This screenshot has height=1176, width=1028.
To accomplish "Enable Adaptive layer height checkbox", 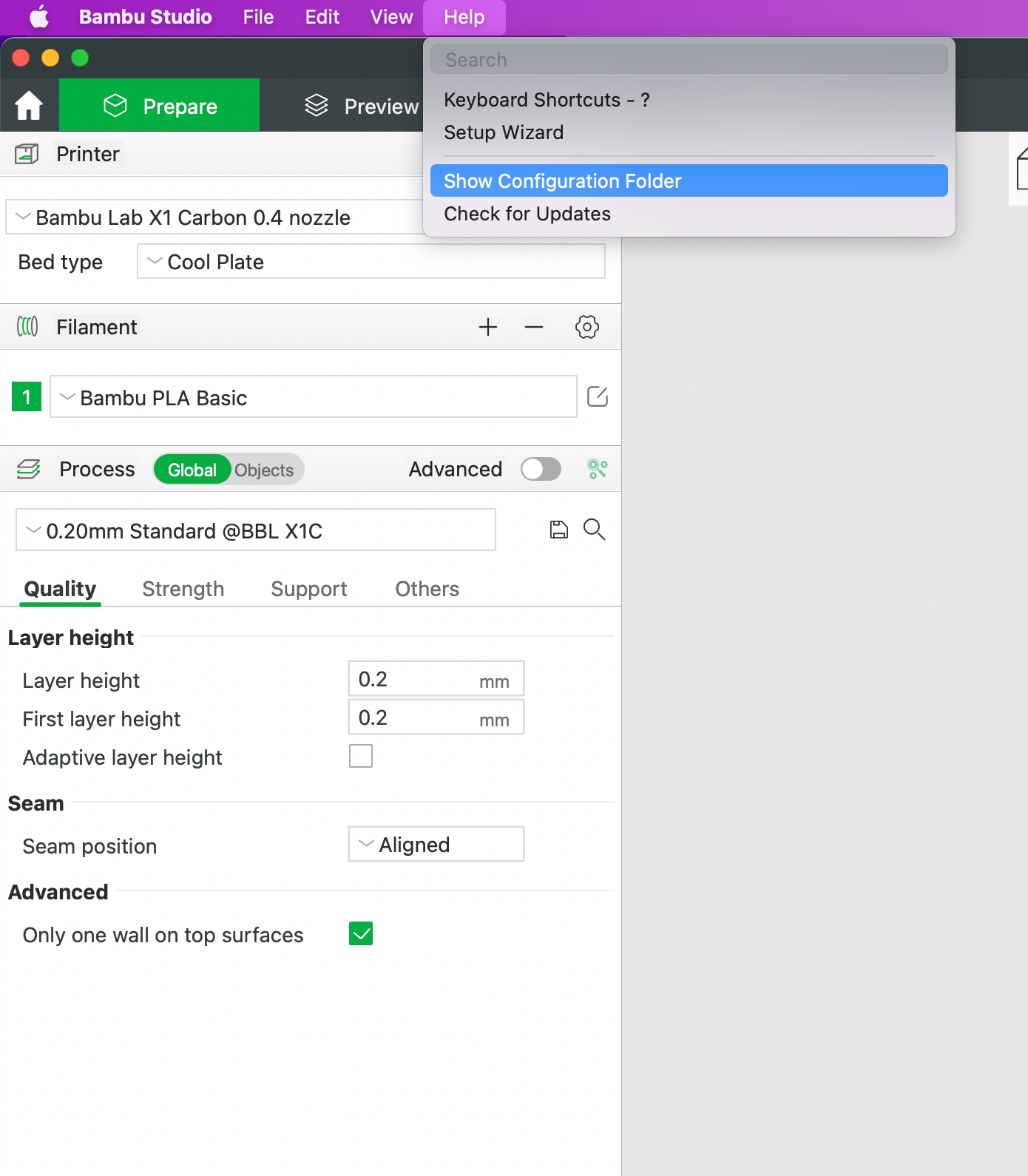I will [x=361, y=756].
